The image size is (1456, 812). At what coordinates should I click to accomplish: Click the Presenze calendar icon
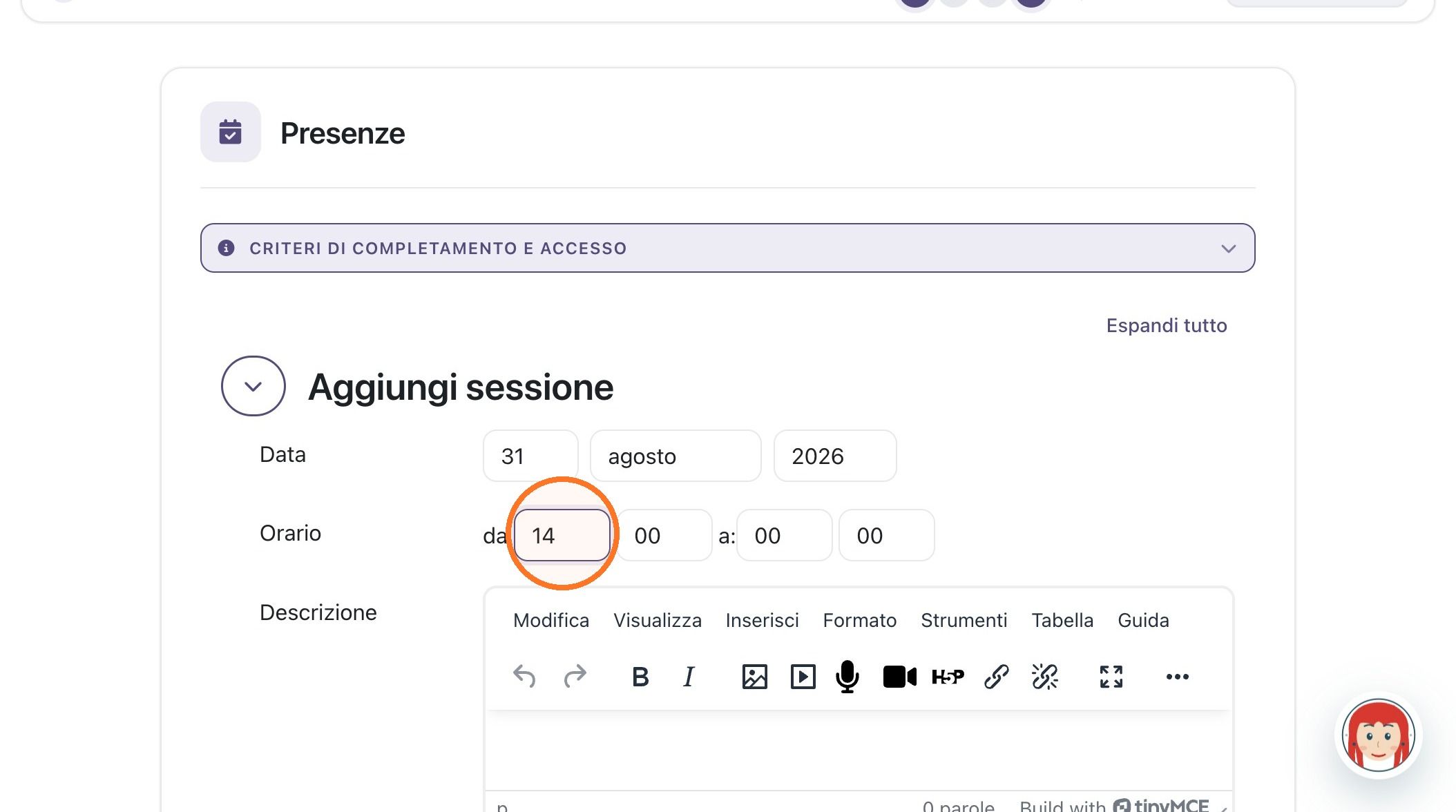click(230, 132)
